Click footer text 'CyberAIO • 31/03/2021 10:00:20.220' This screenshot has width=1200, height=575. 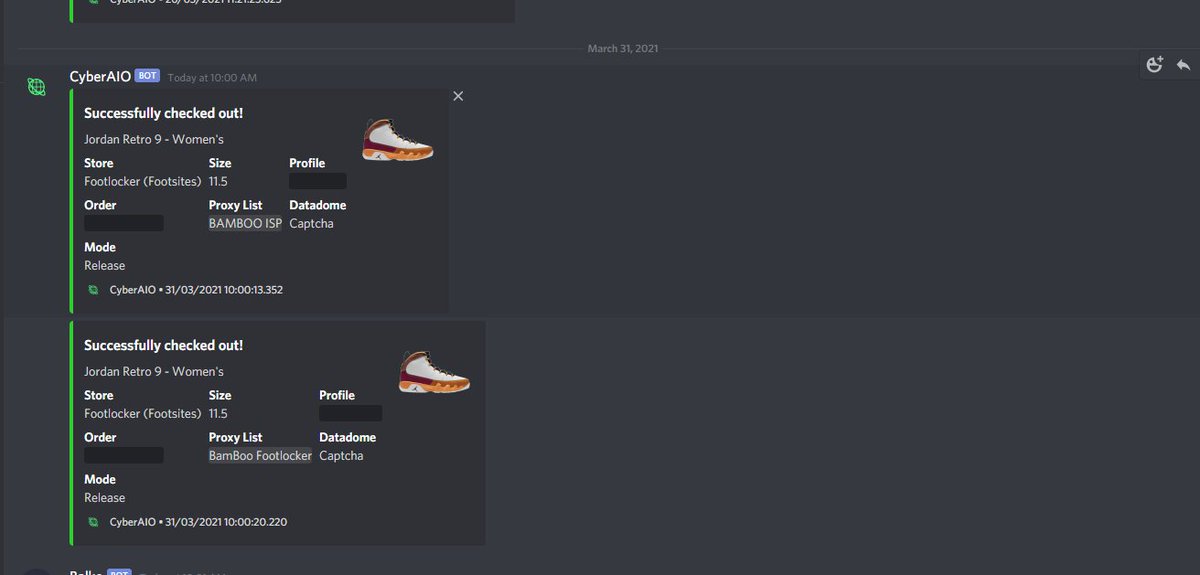(198, 522)
